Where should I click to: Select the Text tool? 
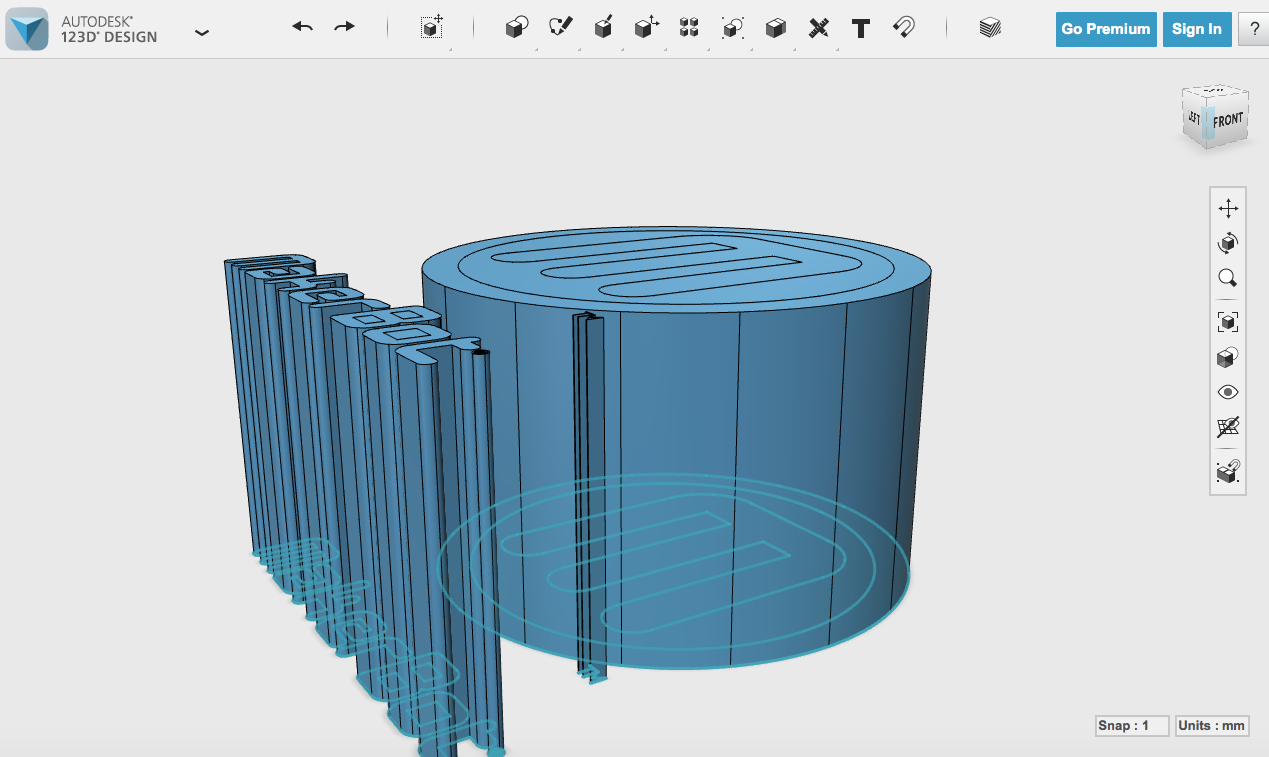click(860, 28)
